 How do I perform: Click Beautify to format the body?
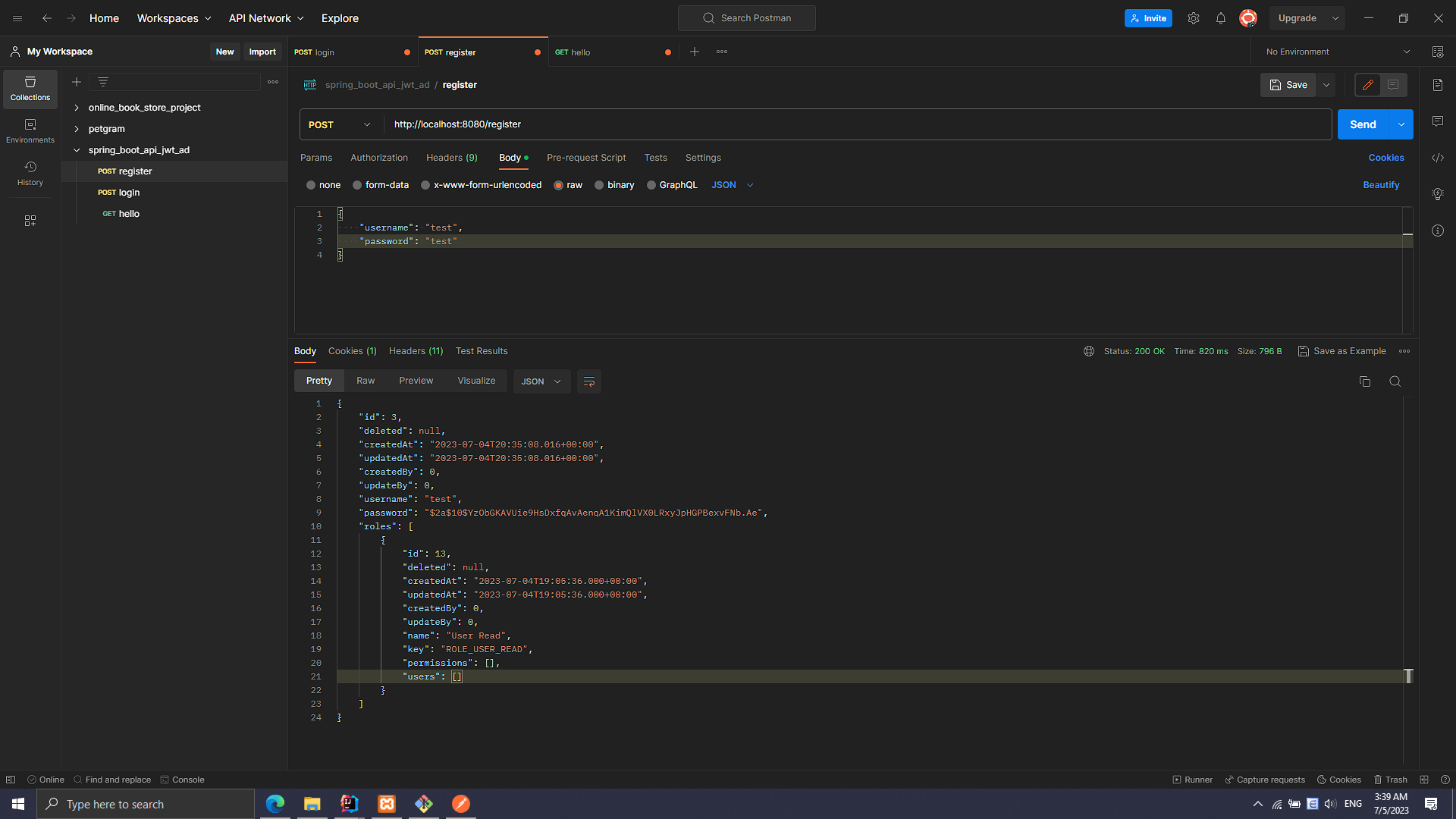[x=1381, y=185]
